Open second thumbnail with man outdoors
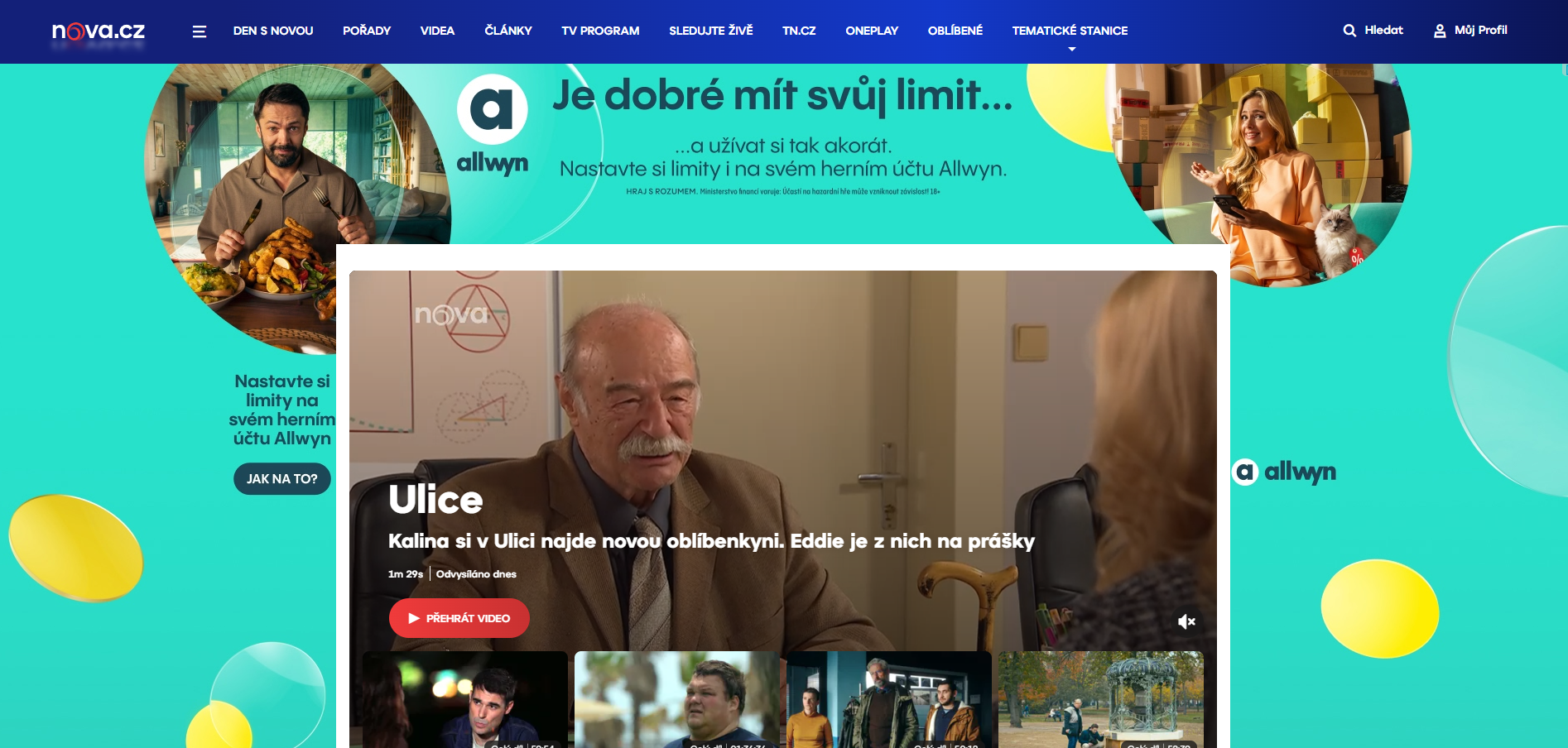 coord(677,699)
